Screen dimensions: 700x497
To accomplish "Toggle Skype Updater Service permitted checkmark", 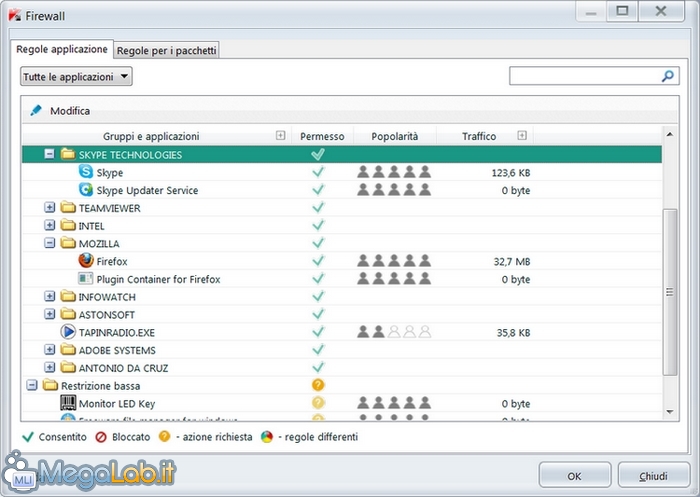I will (x=318, y=190).
